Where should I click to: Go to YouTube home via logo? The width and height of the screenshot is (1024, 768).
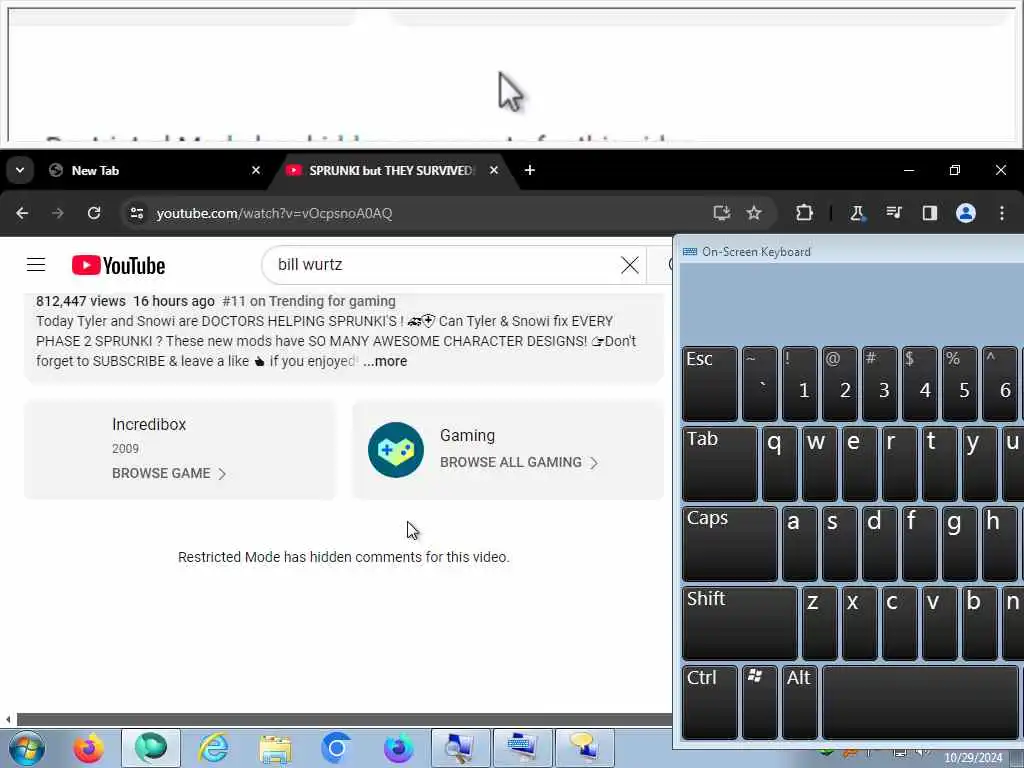(x=118, y=265)
